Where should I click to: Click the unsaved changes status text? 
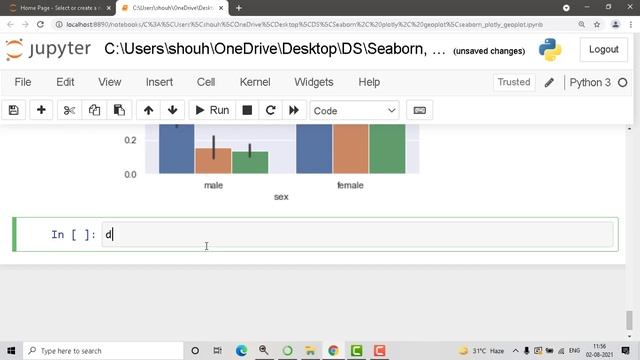tap(489, 51)
